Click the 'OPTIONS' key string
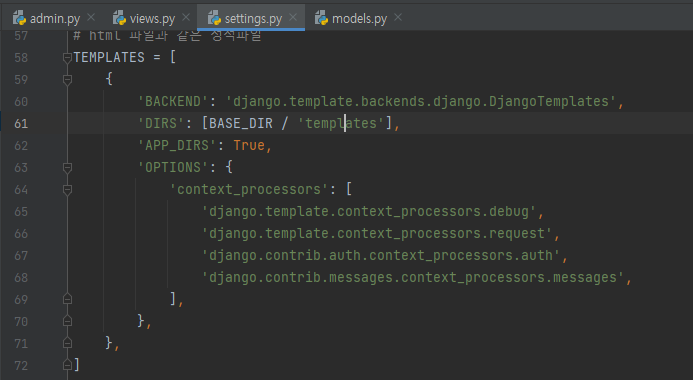This screenshot has width=693, height=380. [x=173, y=167]
